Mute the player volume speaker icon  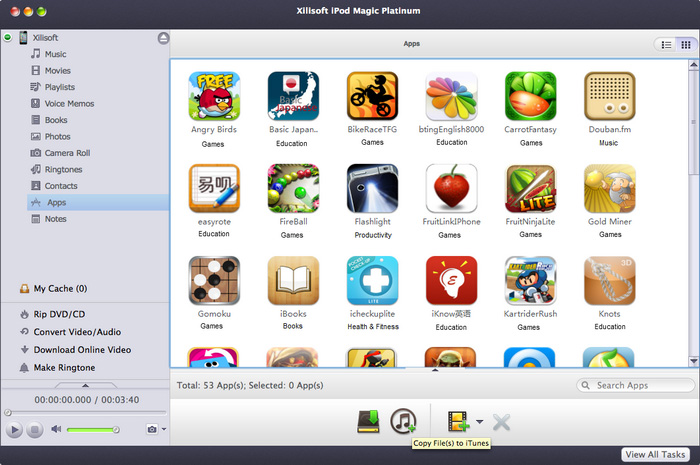(x=57, y=429)
